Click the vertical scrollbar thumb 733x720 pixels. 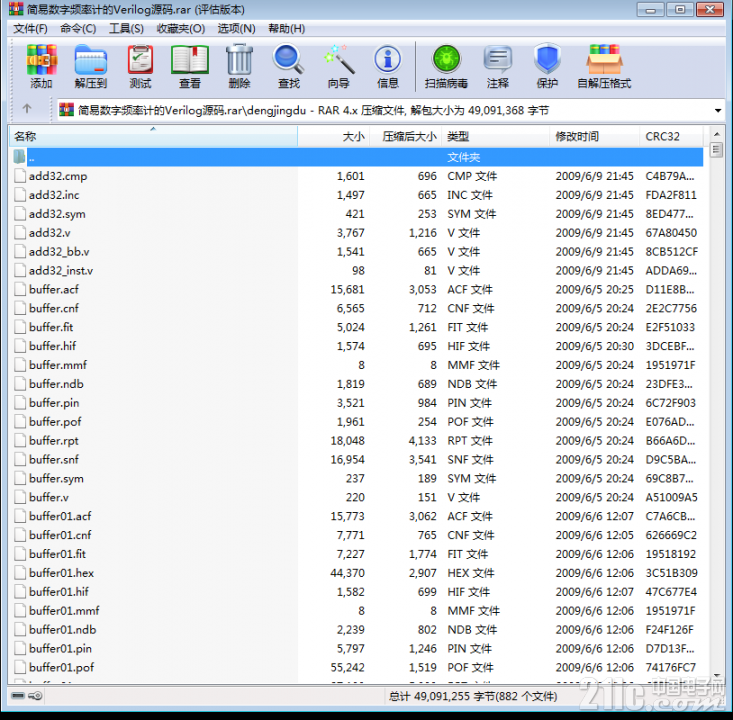point(717,150)
